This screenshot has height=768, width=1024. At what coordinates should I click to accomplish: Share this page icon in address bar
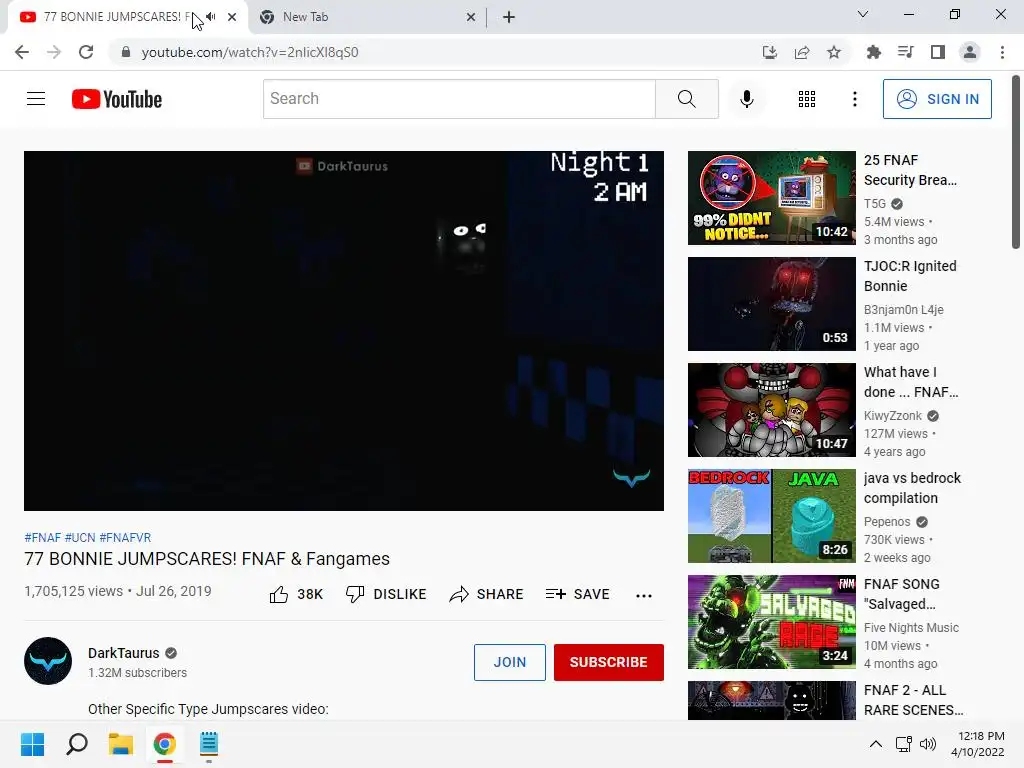[801, 52]
